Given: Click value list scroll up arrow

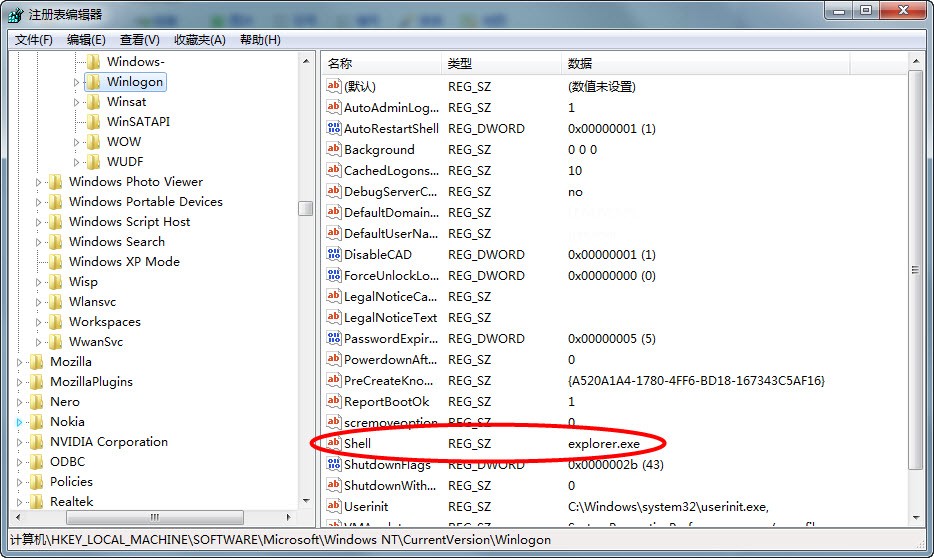Looking at the screenshot, I should click(x=915, y=61).
